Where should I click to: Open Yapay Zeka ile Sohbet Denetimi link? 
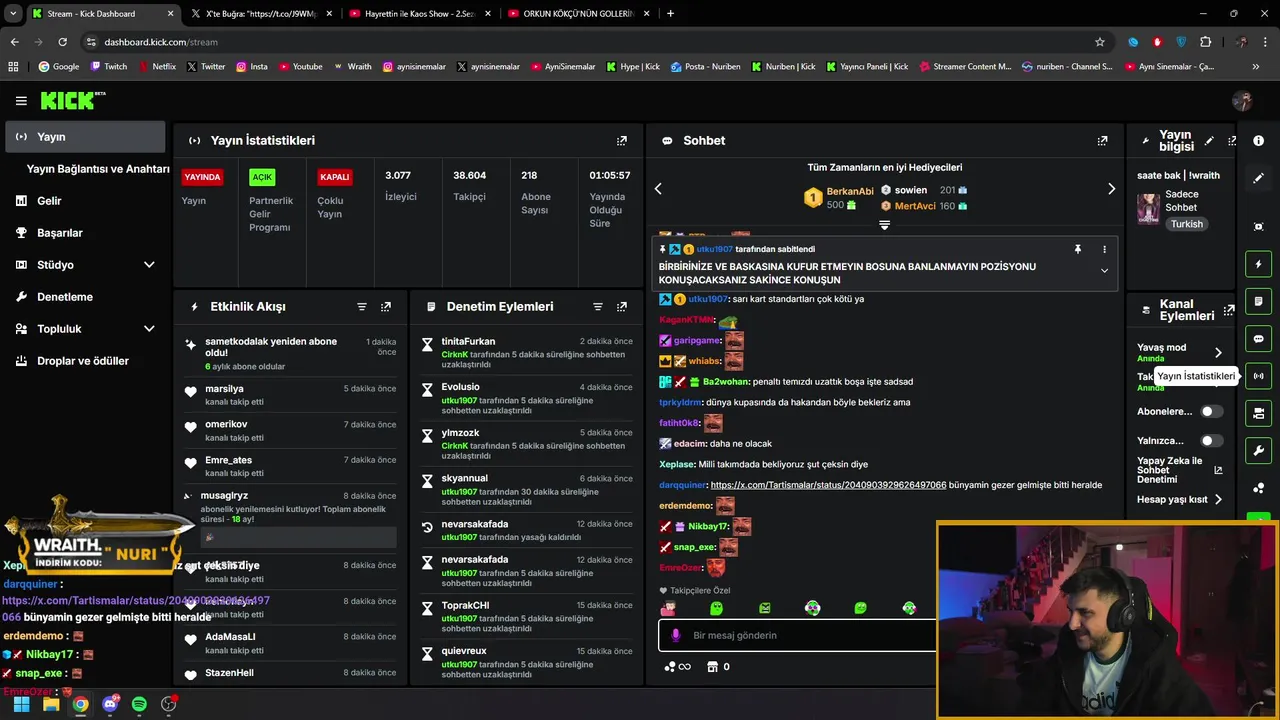[x=1178, y=470]
